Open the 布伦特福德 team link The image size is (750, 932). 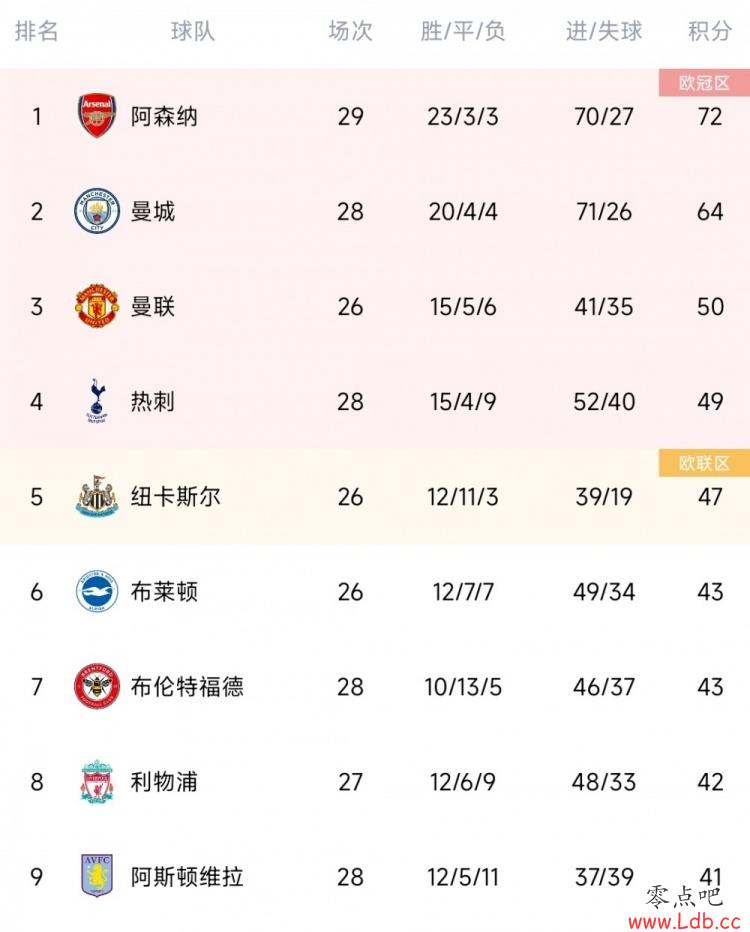point(187,687)
